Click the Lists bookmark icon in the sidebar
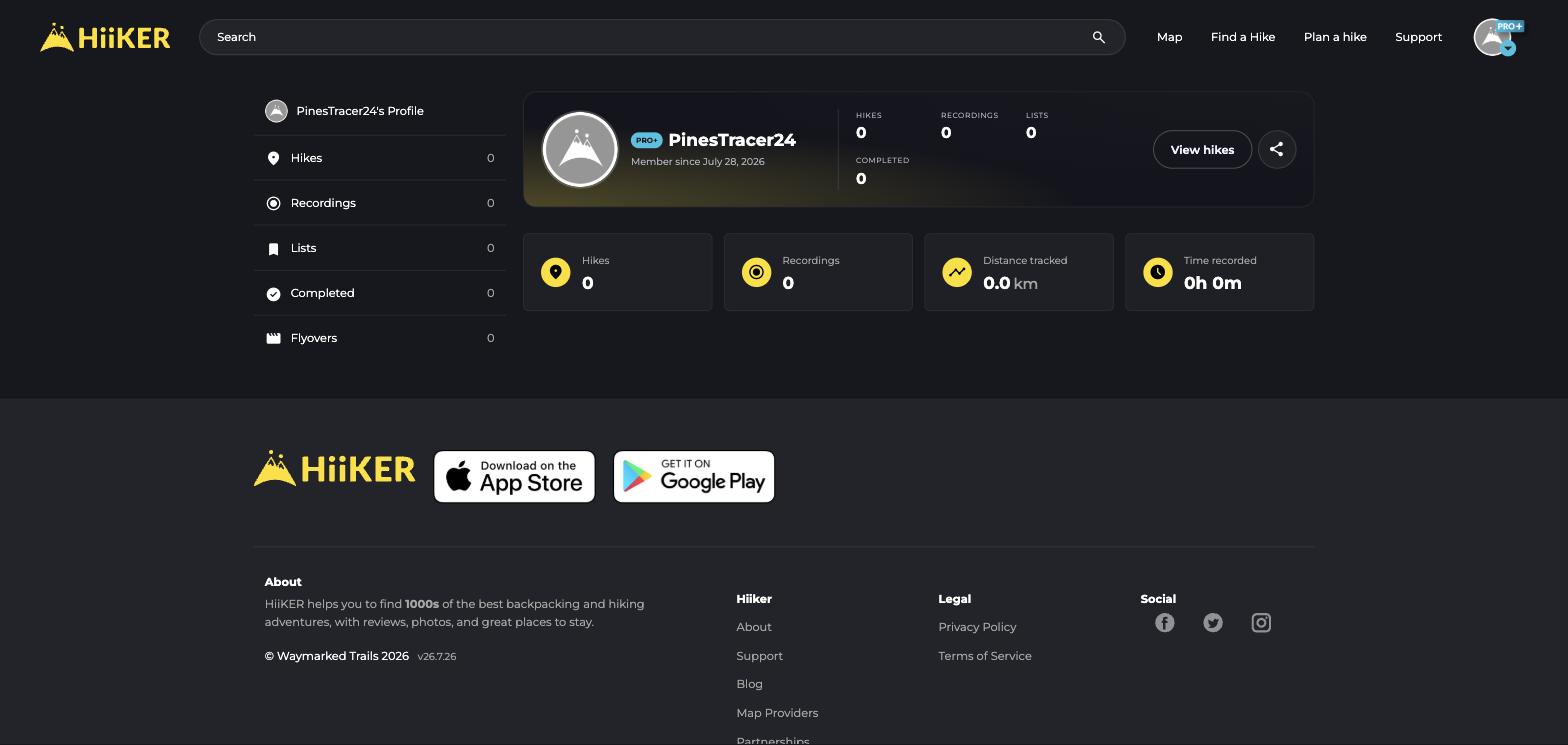Screen dimensions: 1568x745 273,248
